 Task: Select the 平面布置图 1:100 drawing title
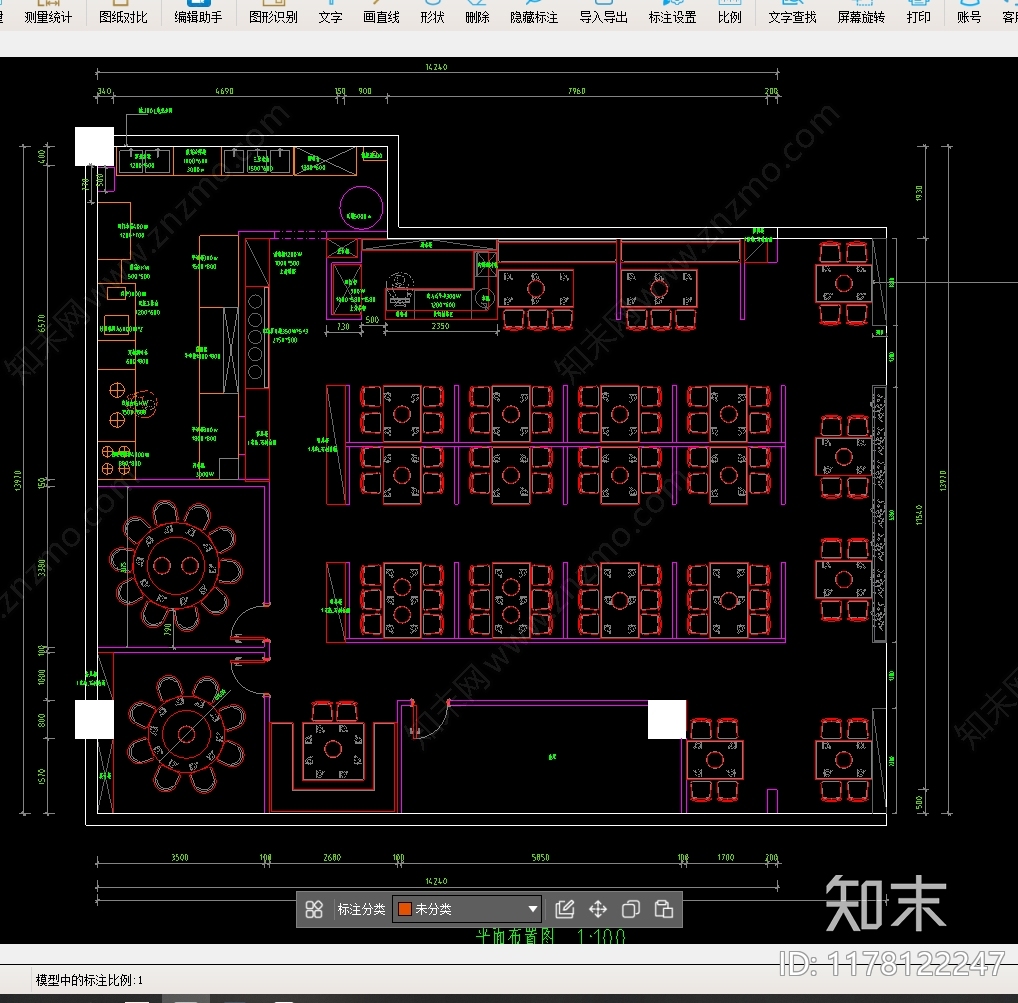point(550,936)
